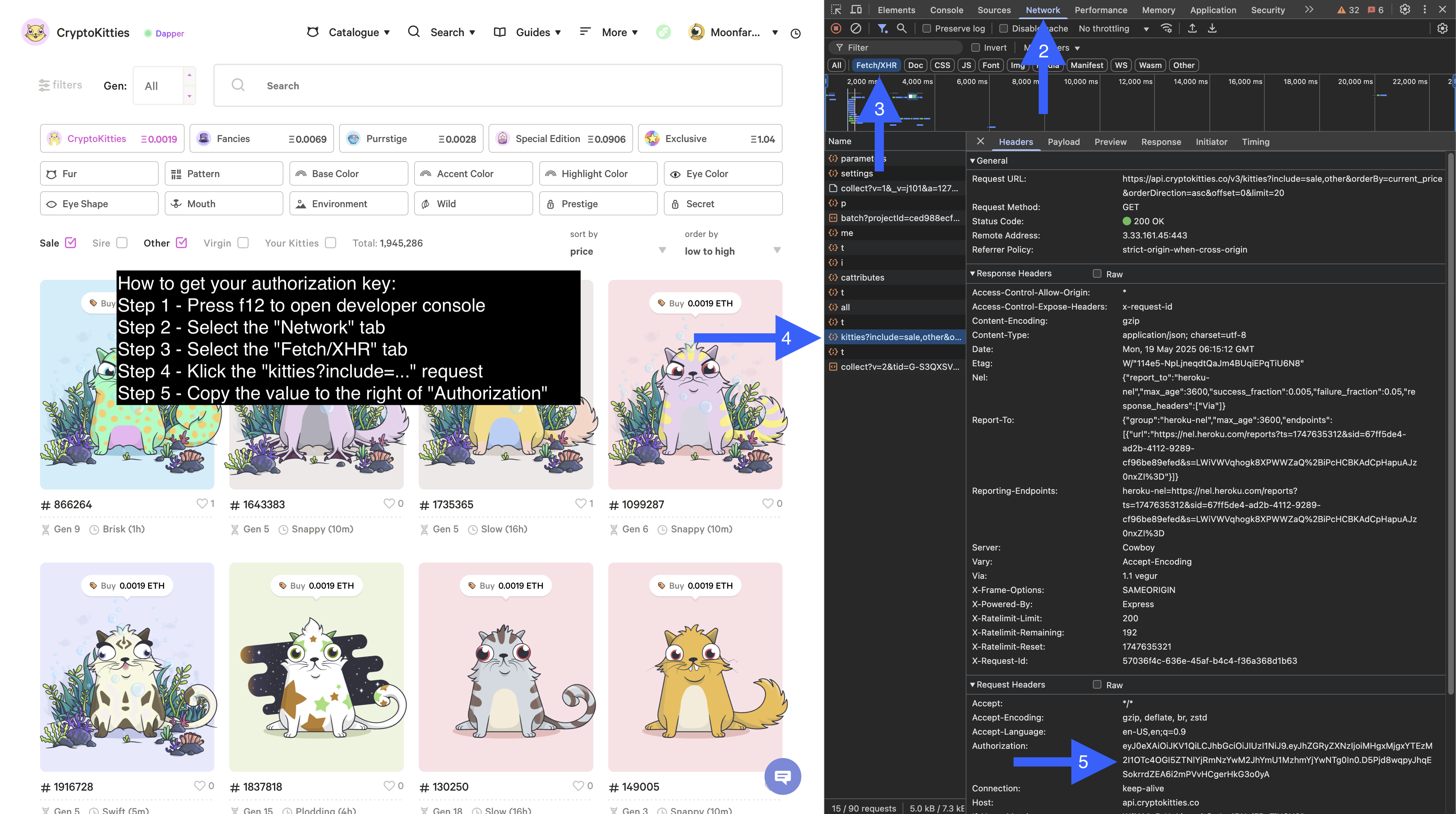Uncheck the Sale filter checkbox
This screenshot has height=814, width=1456.
point(70,243)
